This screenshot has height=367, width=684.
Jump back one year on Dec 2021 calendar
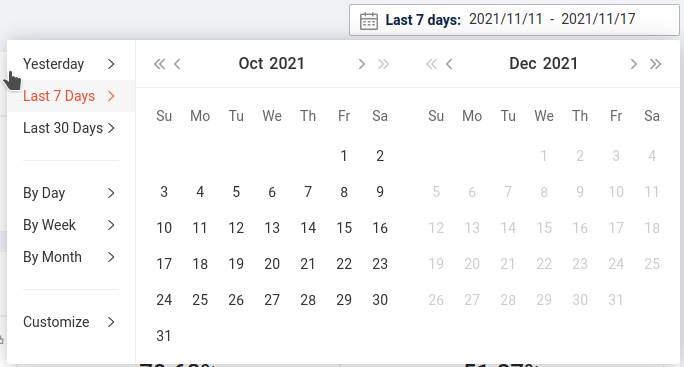(x=431, y=64)
